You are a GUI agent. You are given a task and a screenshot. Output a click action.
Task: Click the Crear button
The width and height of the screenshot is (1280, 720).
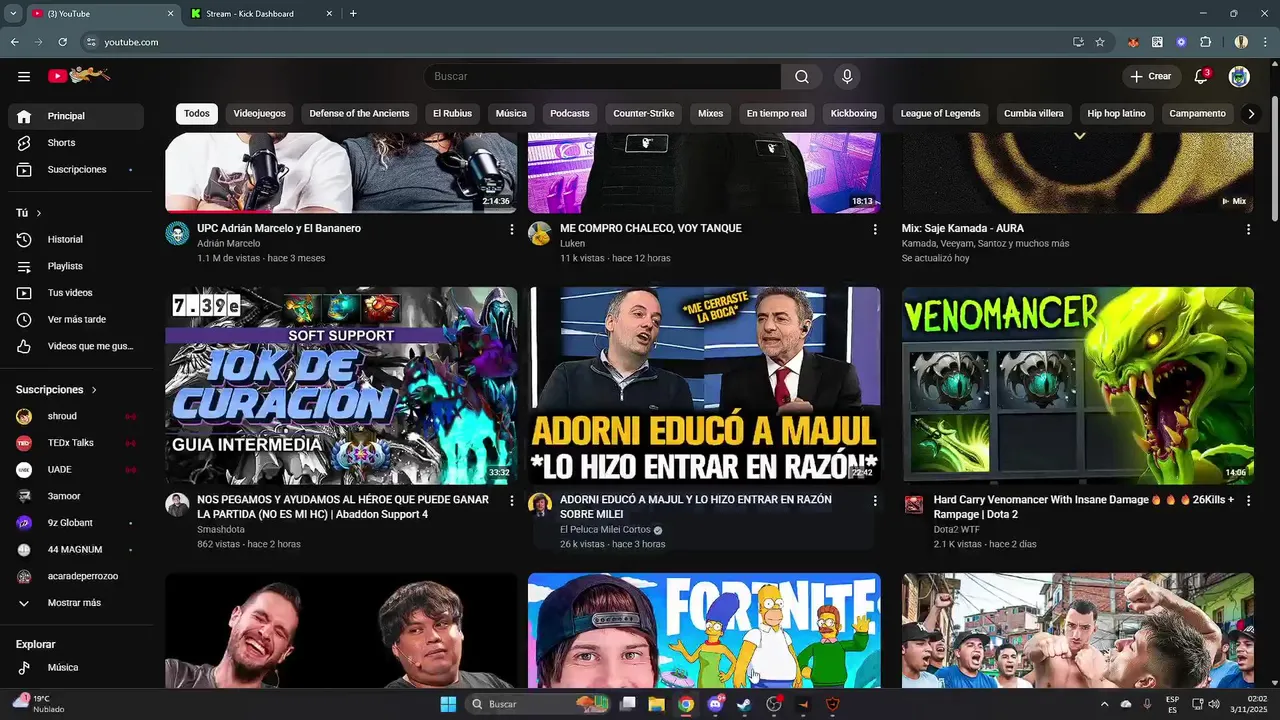(1150, 76)
